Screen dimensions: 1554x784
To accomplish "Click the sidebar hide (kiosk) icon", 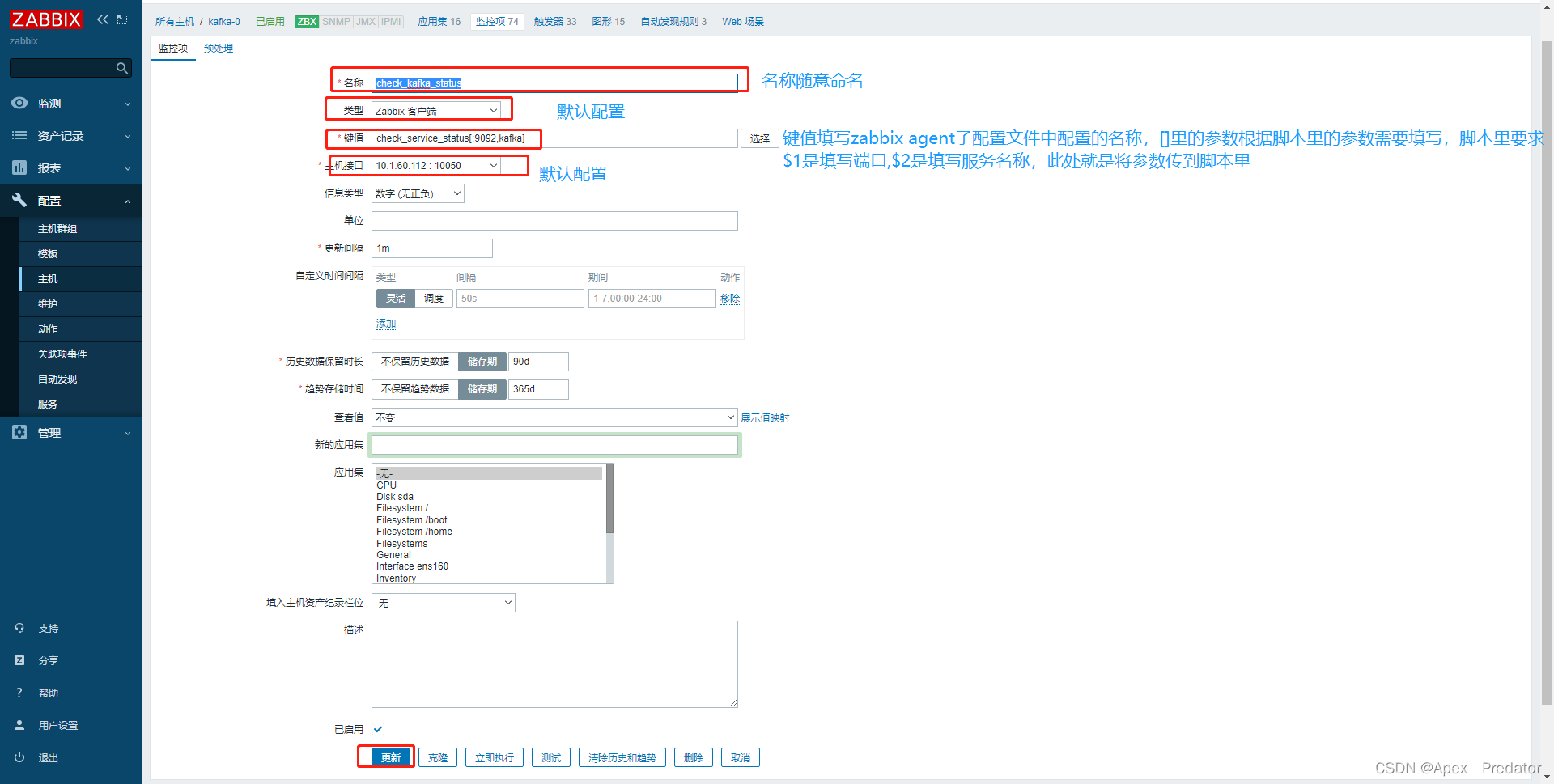I will point(122,19).
